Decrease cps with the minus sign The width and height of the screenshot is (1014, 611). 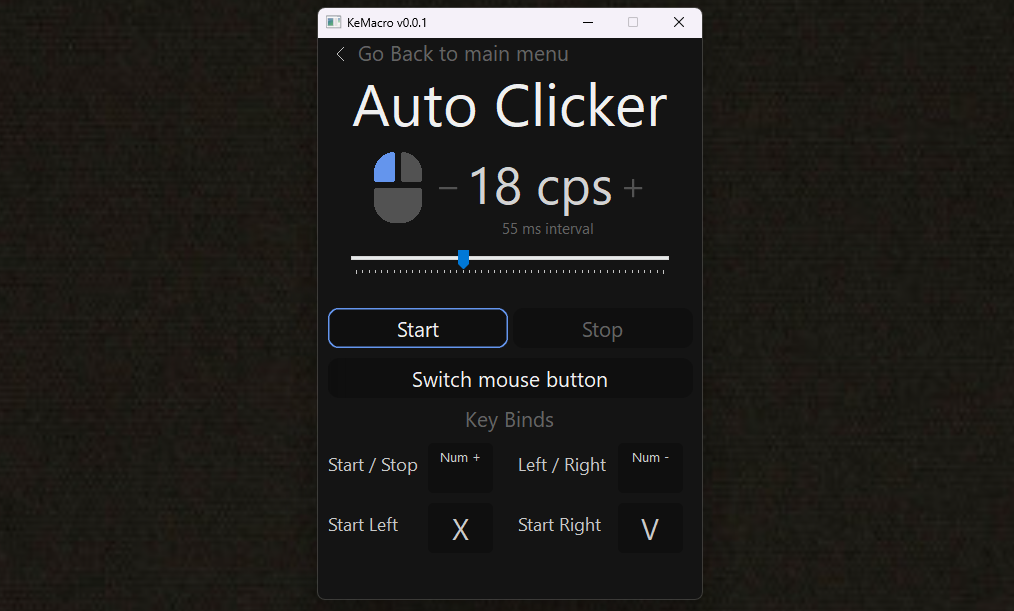448,188
